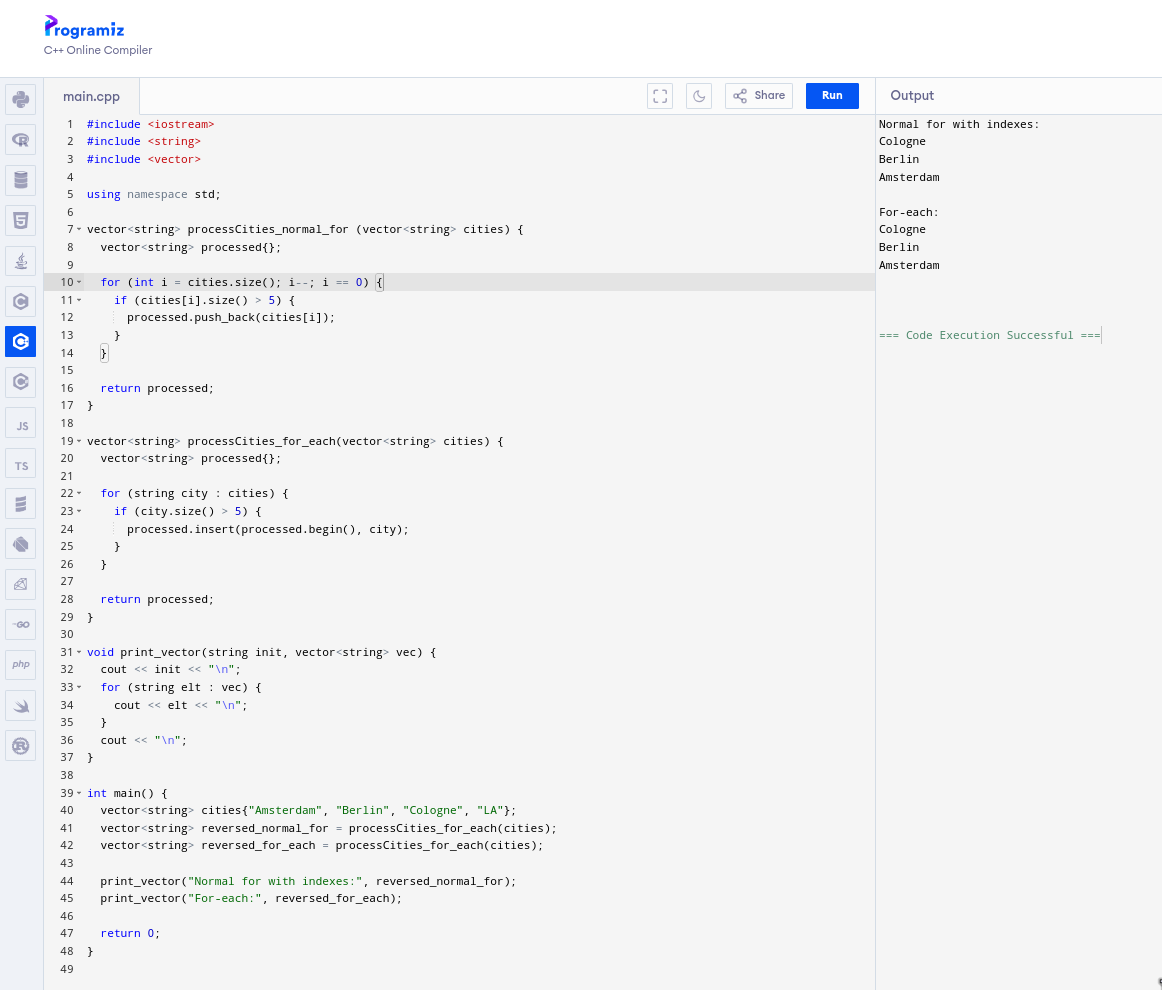This screenshot has width=1162, height=990.
Task: Click '#include <vector>' in the editor
Action: [x=144, y=159]
